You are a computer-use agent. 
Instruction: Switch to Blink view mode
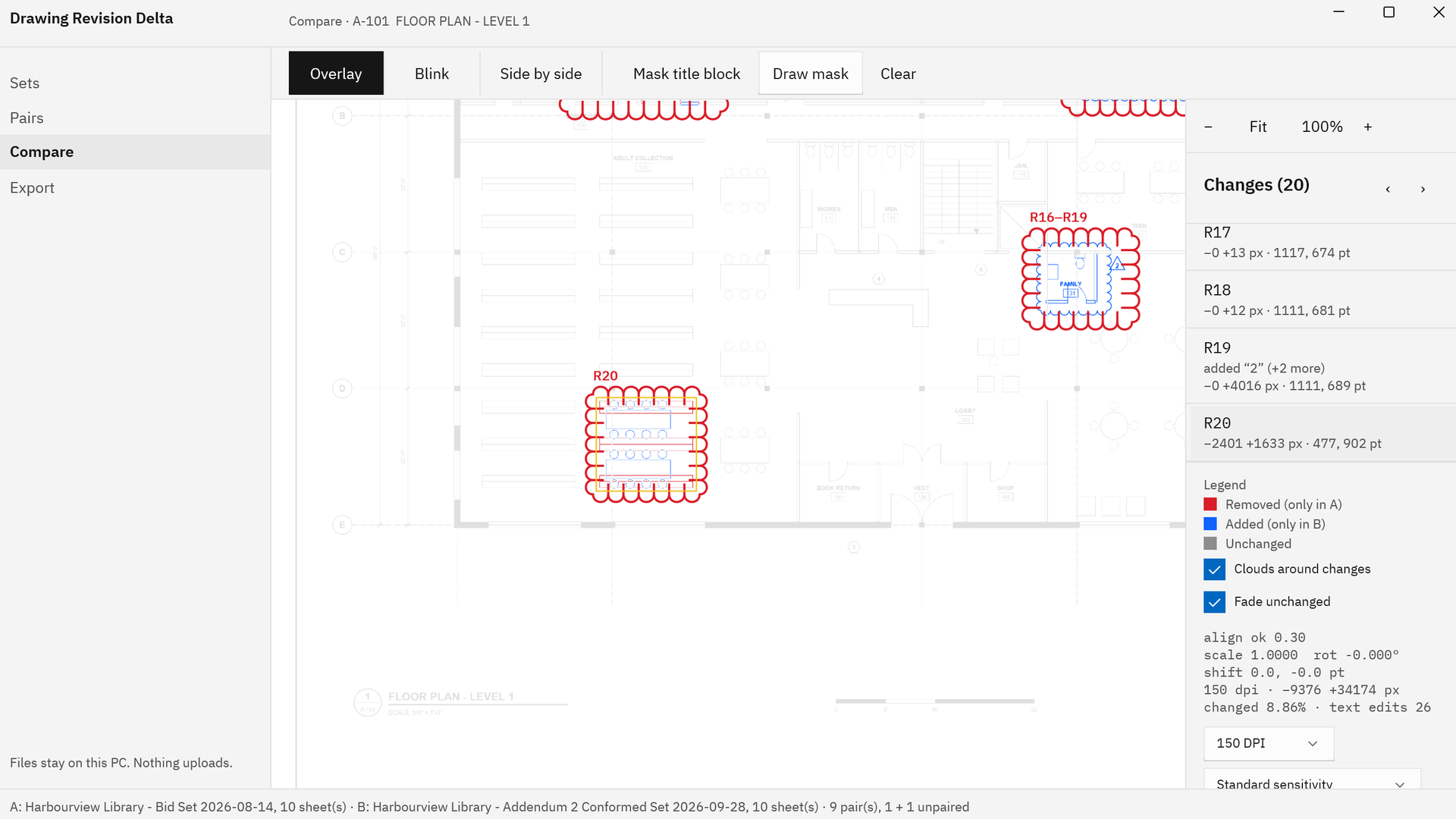pyautogui.click(x=431, y=74)
